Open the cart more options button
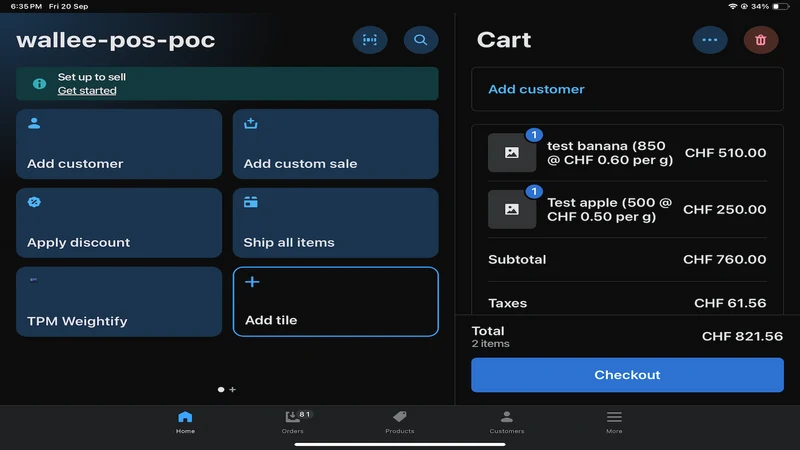Viewport: 800px width, 450px height. pyautogui.click(x=710, y=40)
